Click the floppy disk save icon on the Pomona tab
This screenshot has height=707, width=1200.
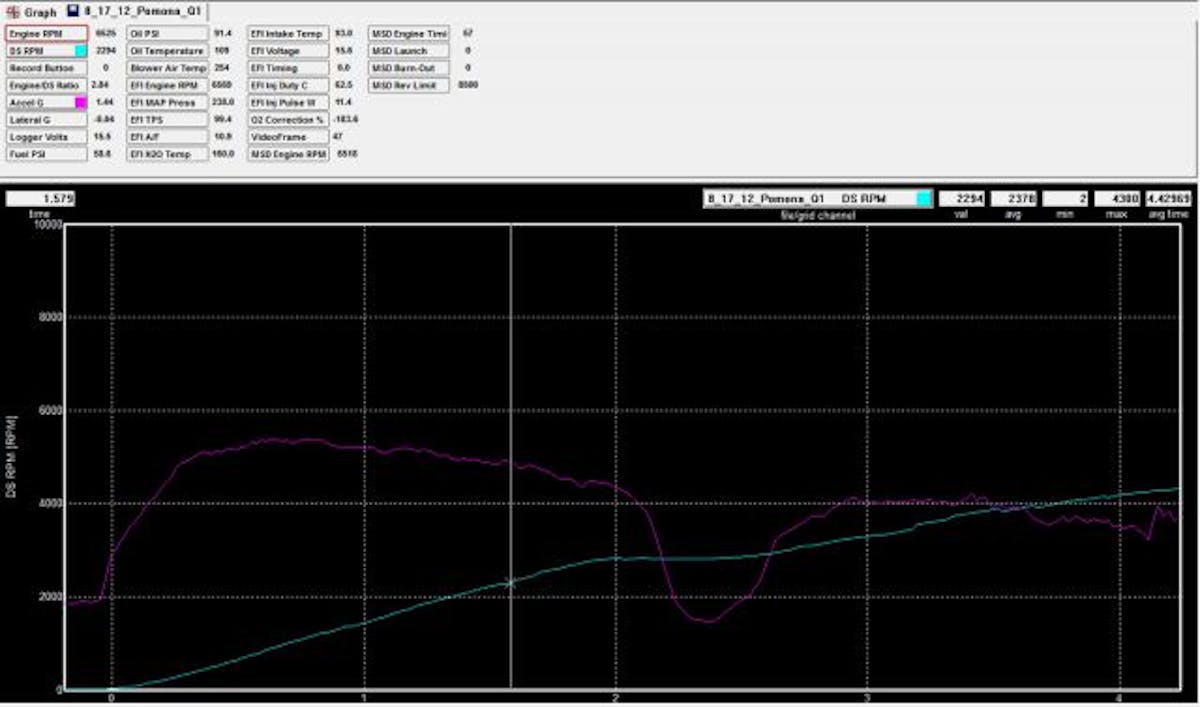[x=71, y=12]
